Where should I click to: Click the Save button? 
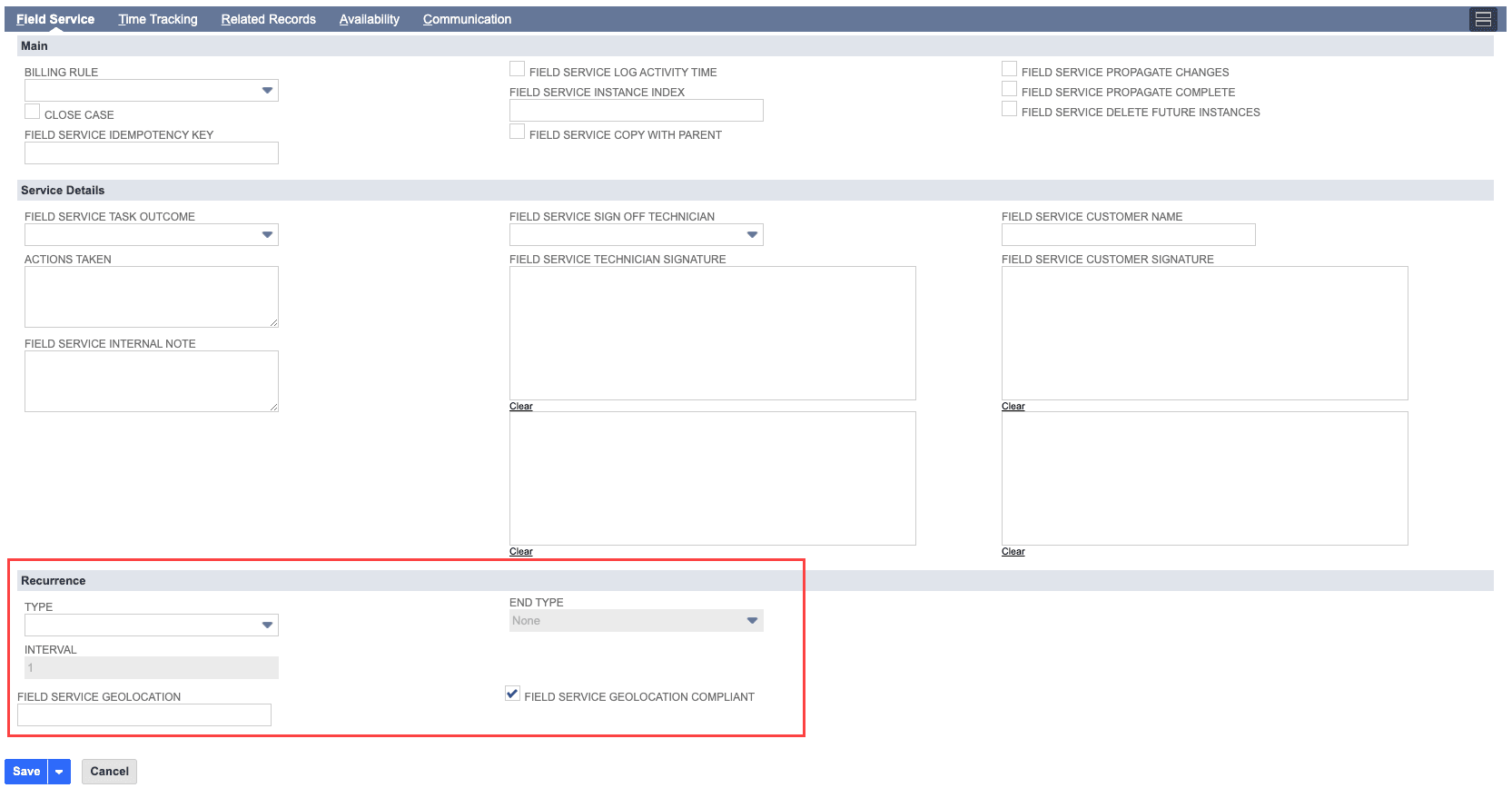coord(26,772)
